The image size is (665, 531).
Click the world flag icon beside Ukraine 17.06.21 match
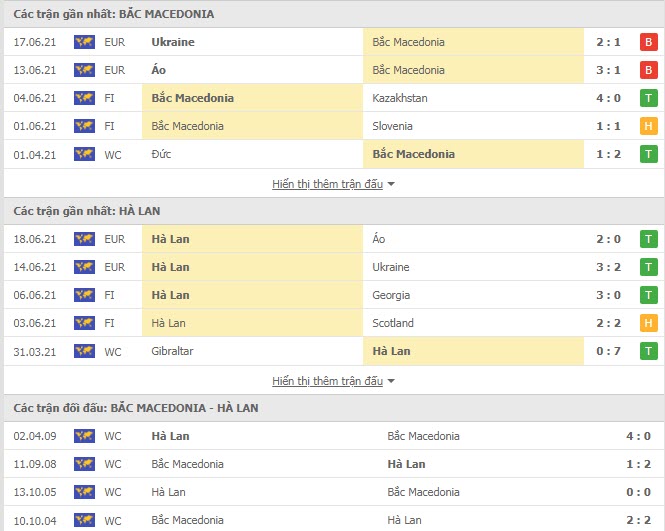[84, 42]
